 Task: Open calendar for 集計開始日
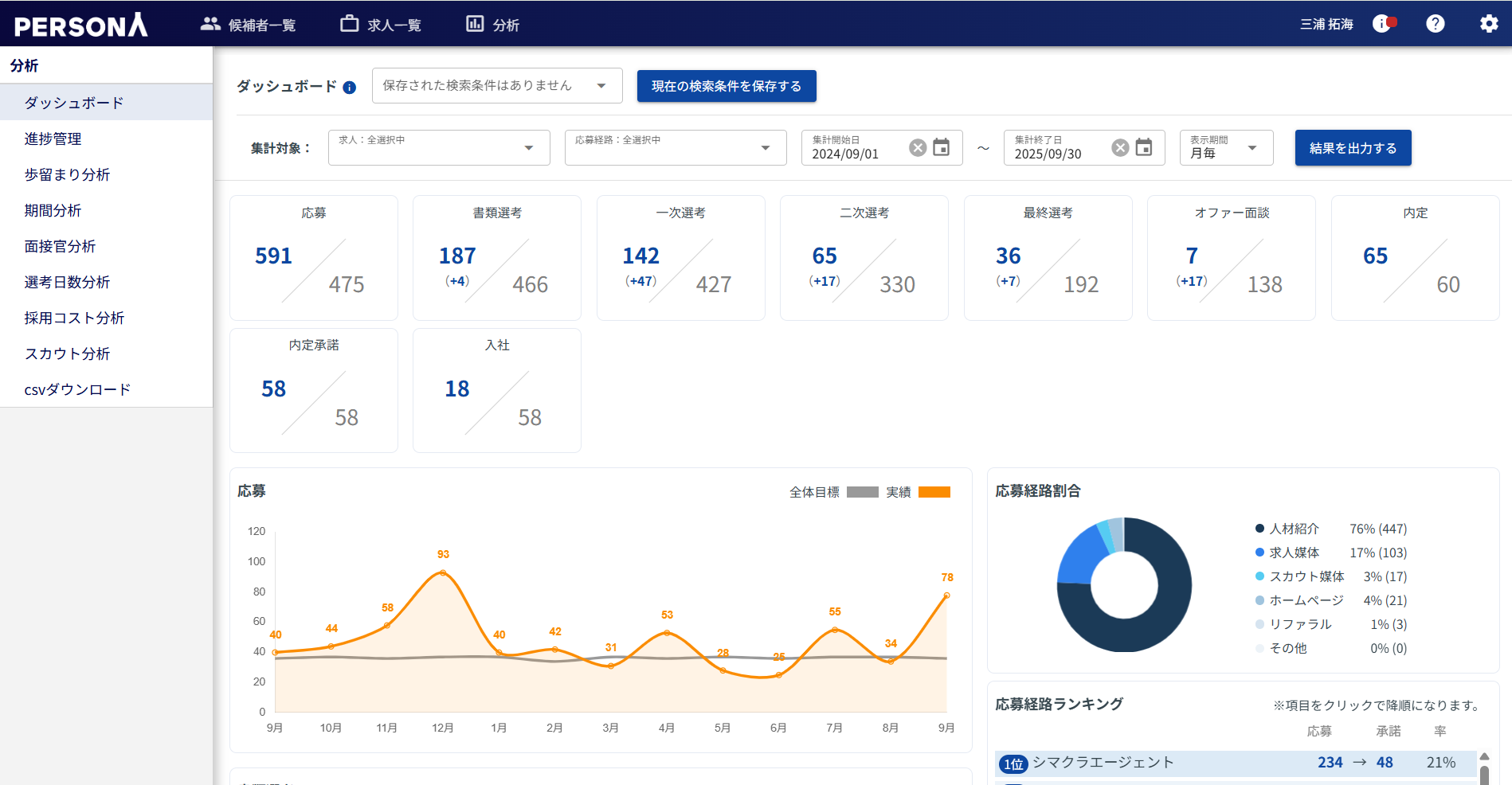pos(942,148)
